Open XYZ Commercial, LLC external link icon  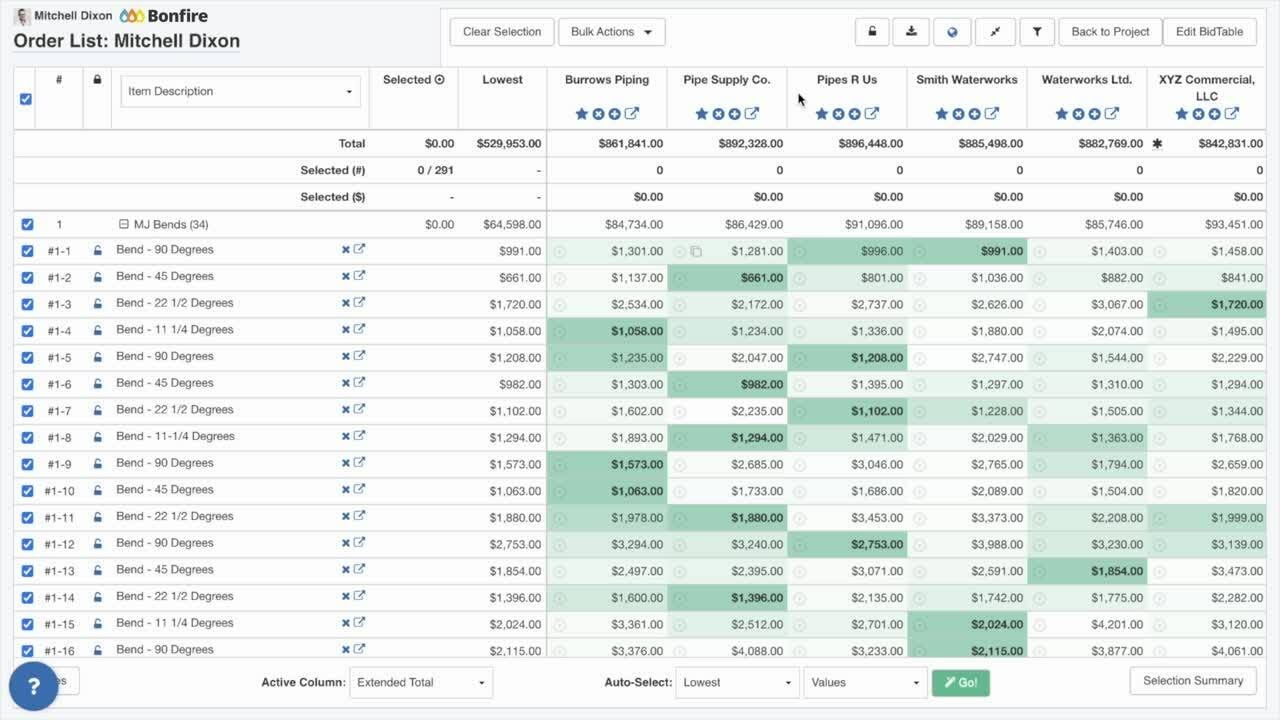point(1231,114)
